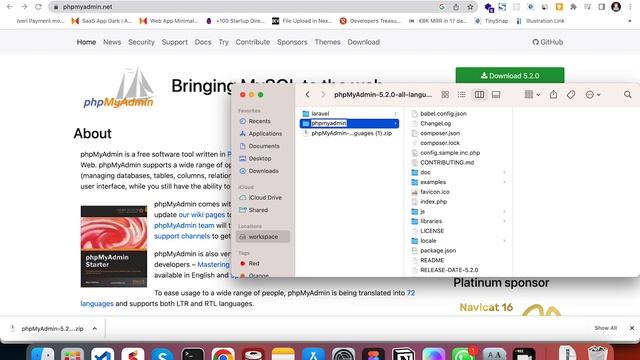
Task: Click Show All in downloads bar
Action: point(605,328)
